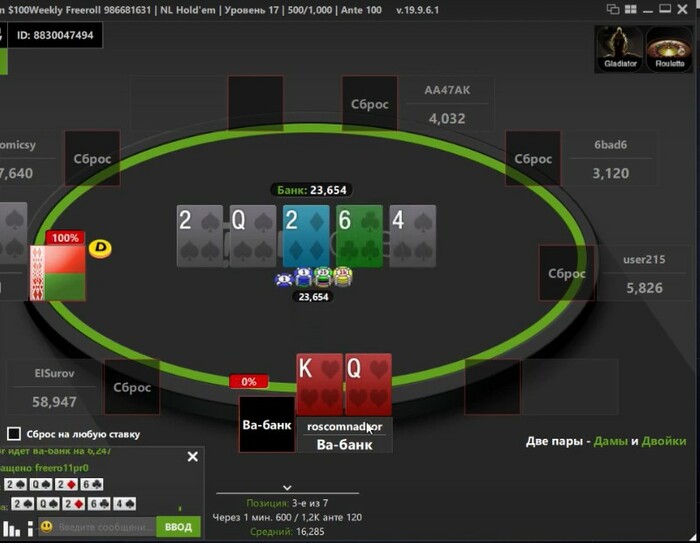The height and width of the screenshot is (543, 700).
Task: Open player user215's seat panel
Action: pos(644,273)
